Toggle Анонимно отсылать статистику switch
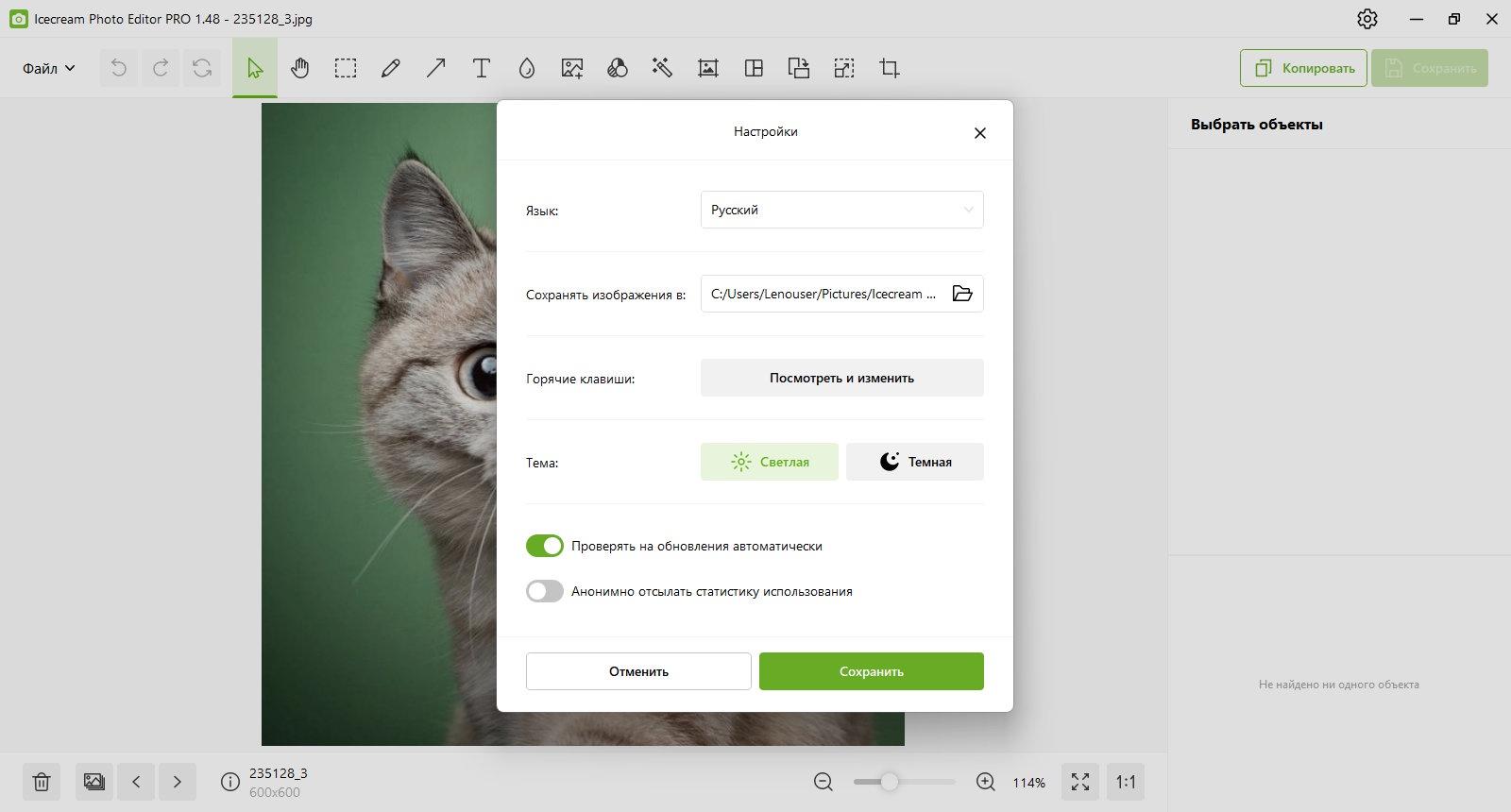Screen dimensions: 1511x812 point(545,591)
